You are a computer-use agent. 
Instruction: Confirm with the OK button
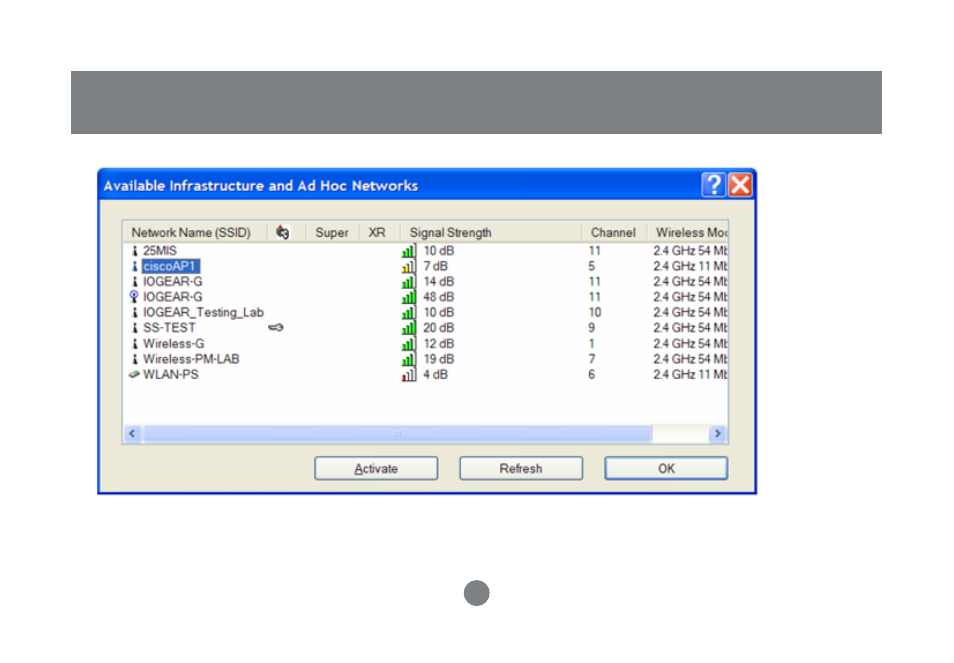click(666, 468)
